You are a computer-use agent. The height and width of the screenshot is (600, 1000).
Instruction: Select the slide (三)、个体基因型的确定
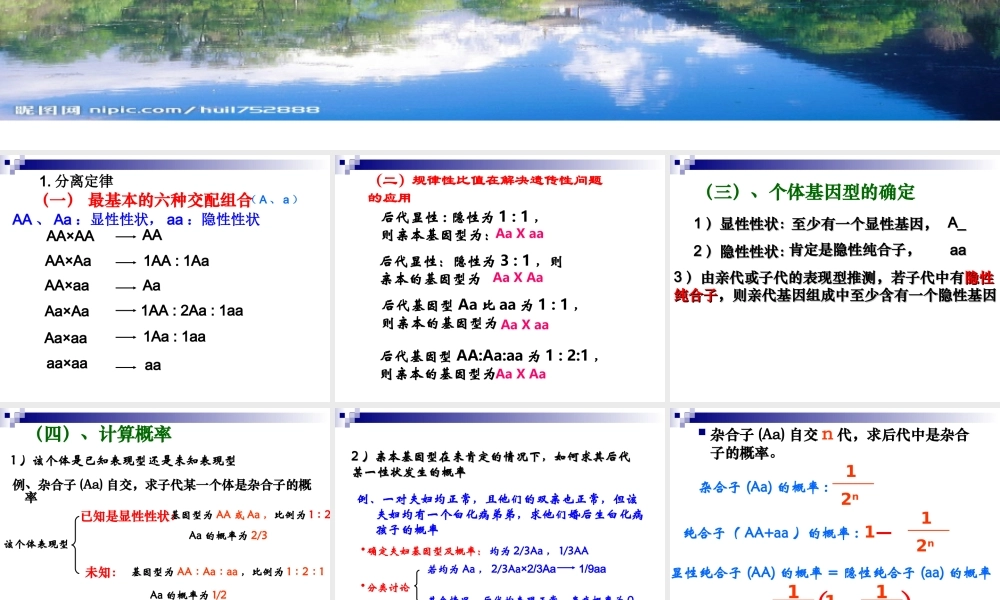click(x=835, y=278)
